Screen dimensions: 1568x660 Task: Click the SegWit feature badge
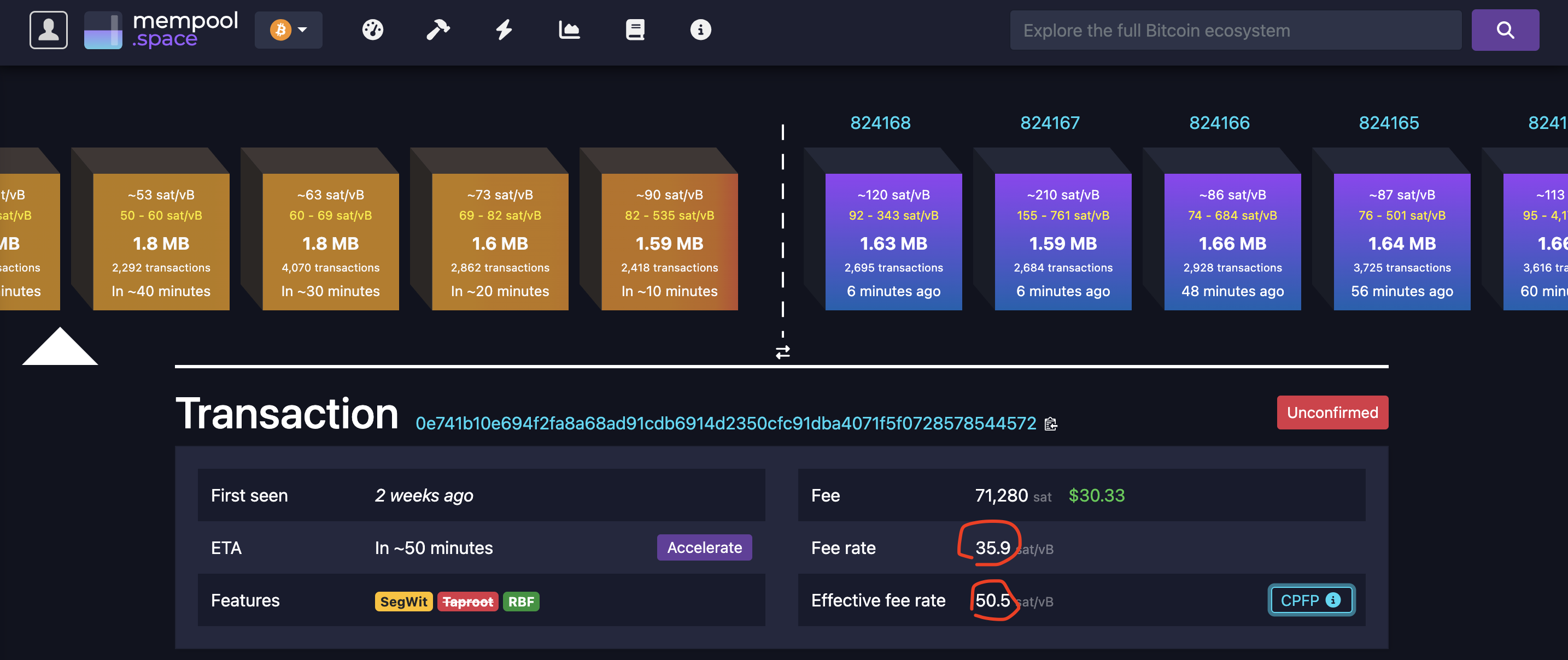click(x=403, y=602)
